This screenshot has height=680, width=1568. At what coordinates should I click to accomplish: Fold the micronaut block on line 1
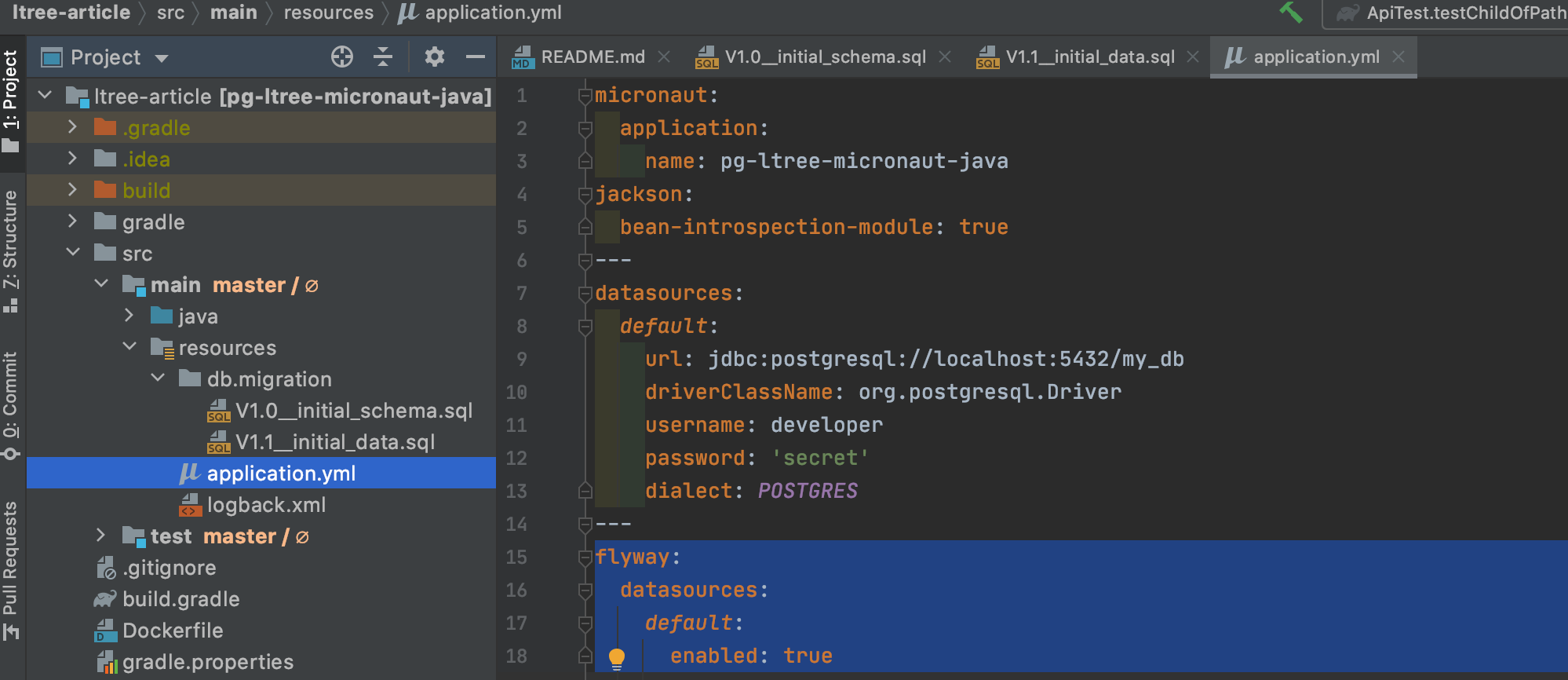pyautogui.click(x=585, y=96)
